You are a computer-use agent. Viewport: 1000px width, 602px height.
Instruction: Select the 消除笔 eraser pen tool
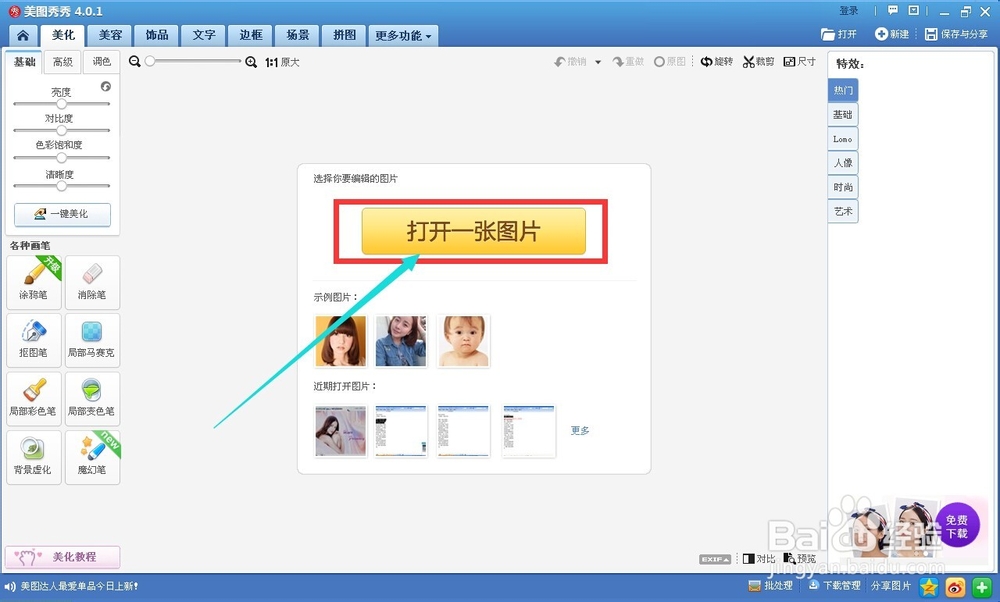pos(92,282)
